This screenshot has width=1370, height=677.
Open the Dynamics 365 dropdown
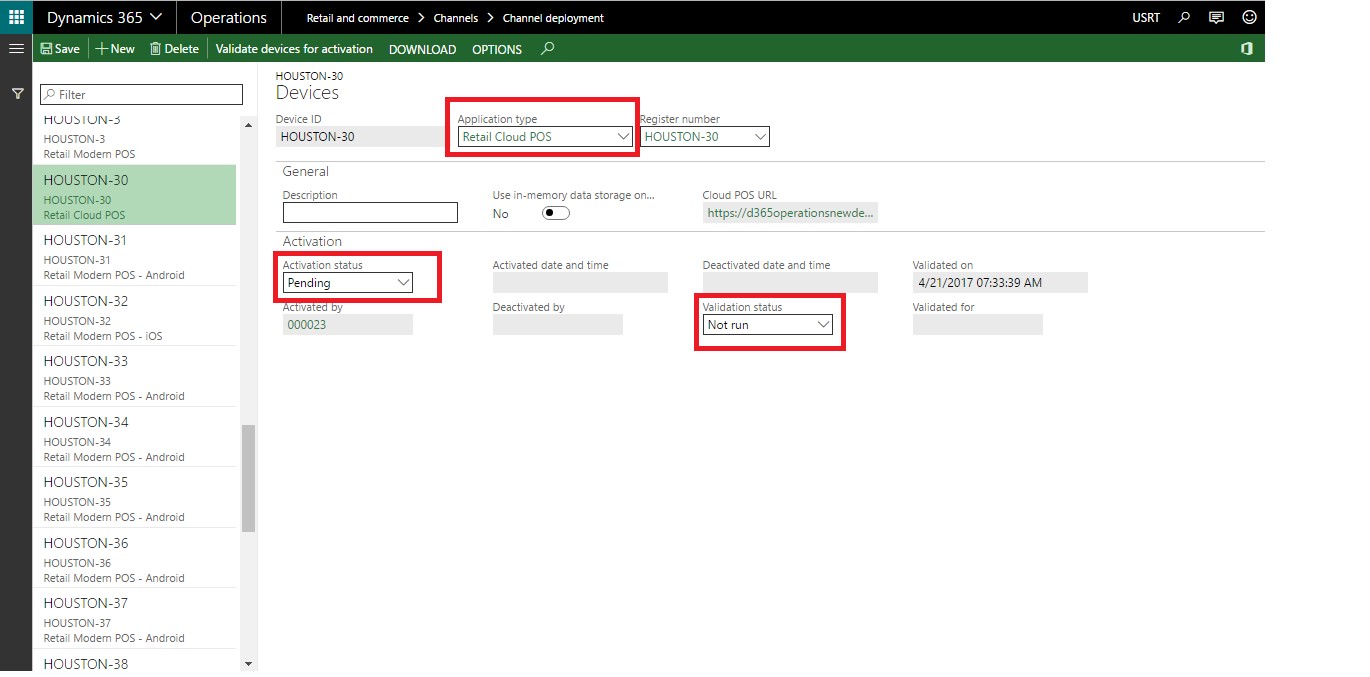(105, 17)
